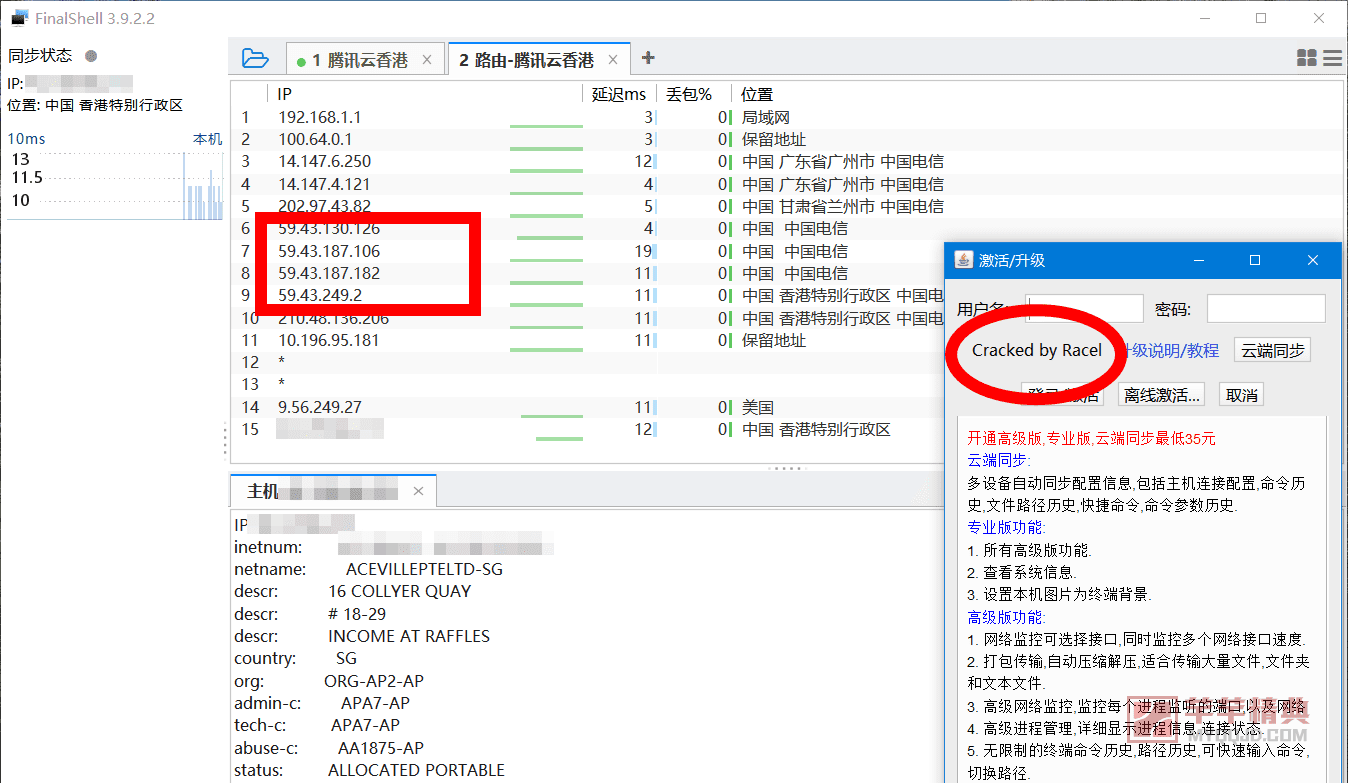Select hop row 10.196.95.181
1348x783 pixels.
tap(588, 340)
